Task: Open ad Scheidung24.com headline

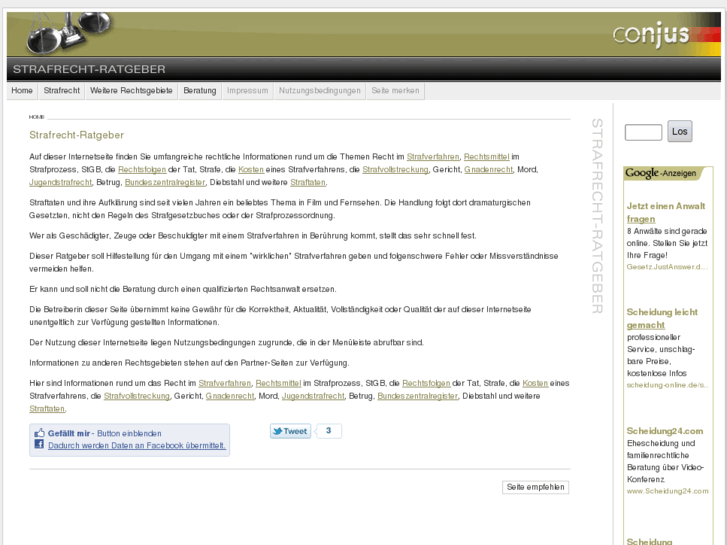Action: point(665,431)
